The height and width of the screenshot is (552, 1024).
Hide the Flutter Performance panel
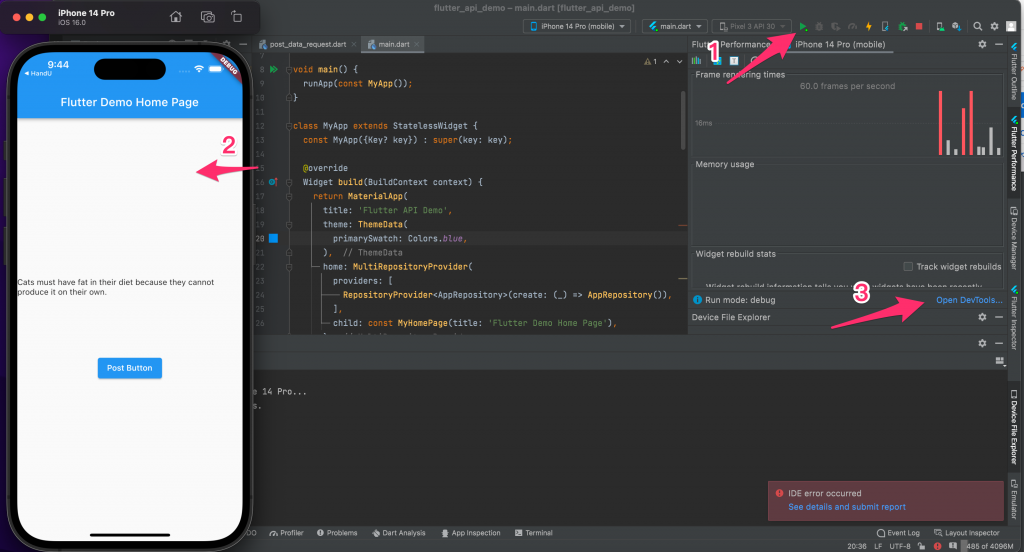click(999, 44)
